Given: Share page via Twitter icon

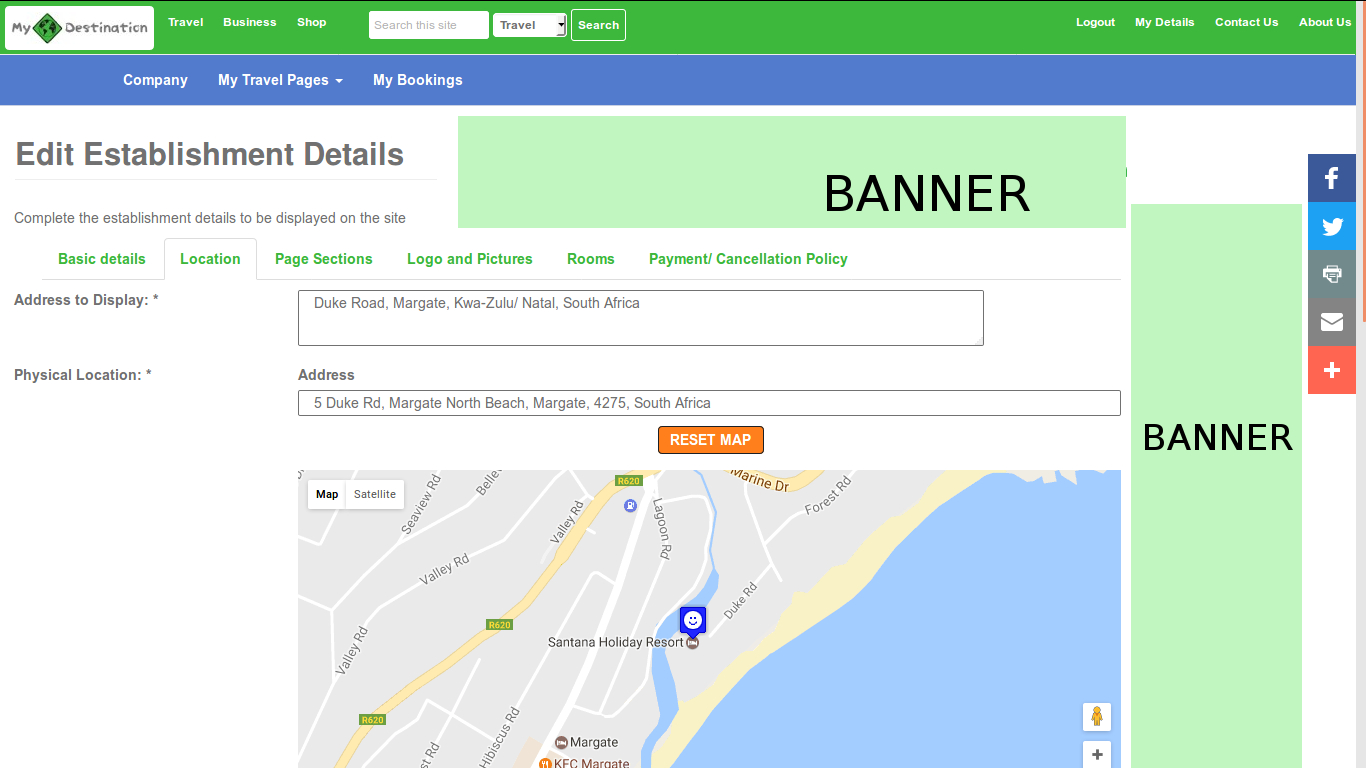Looking at the screenshot, I should (x=1331, y=227).
